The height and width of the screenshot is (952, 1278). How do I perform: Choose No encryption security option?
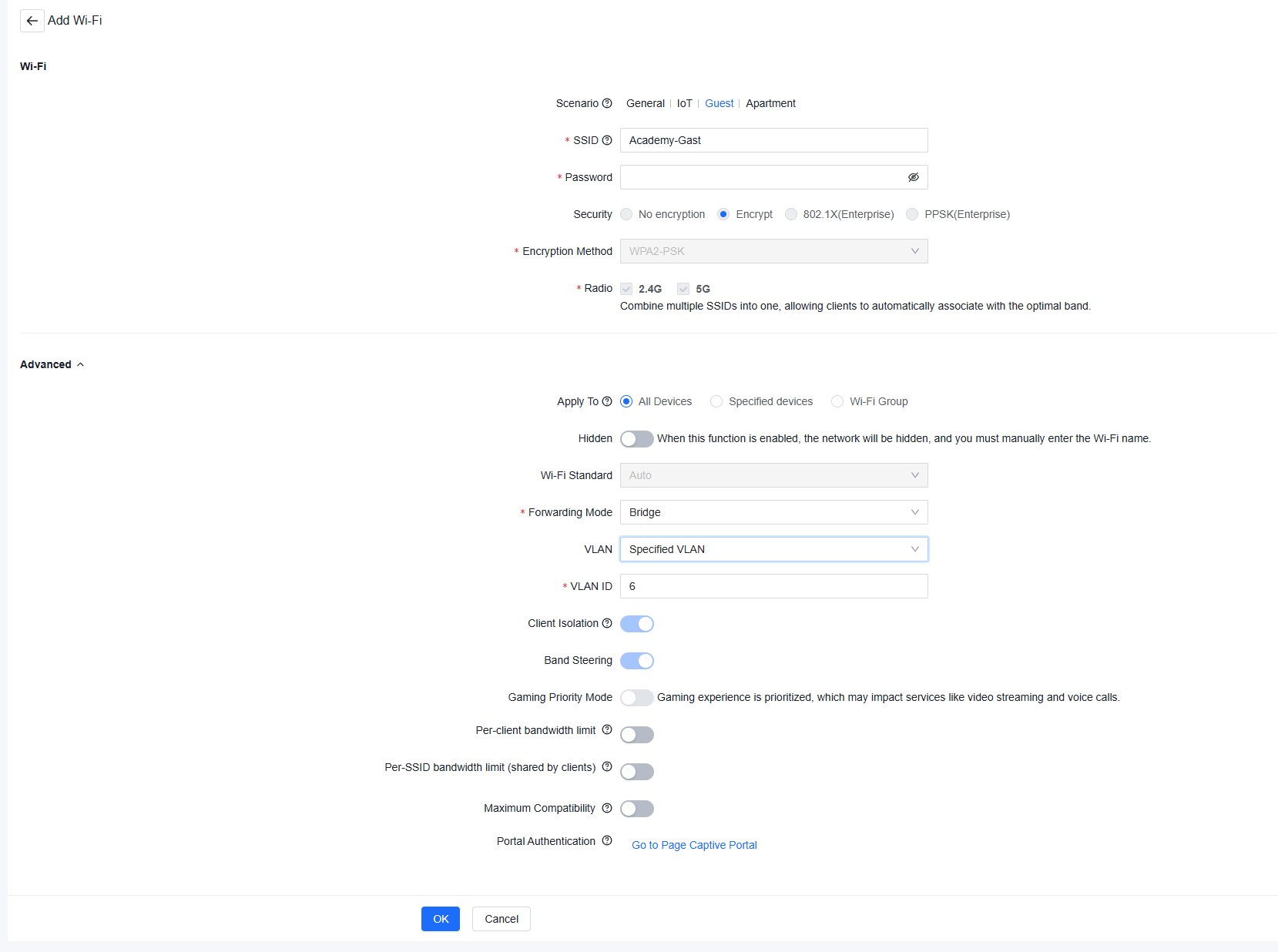tap(626, 214)
